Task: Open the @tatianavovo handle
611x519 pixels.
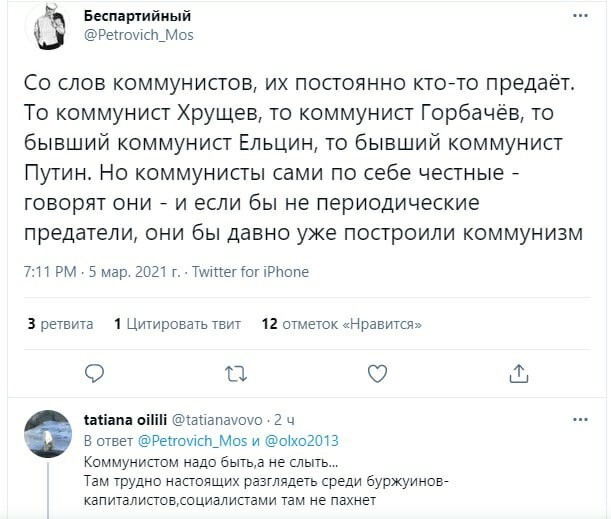Action: pos(217,420)
